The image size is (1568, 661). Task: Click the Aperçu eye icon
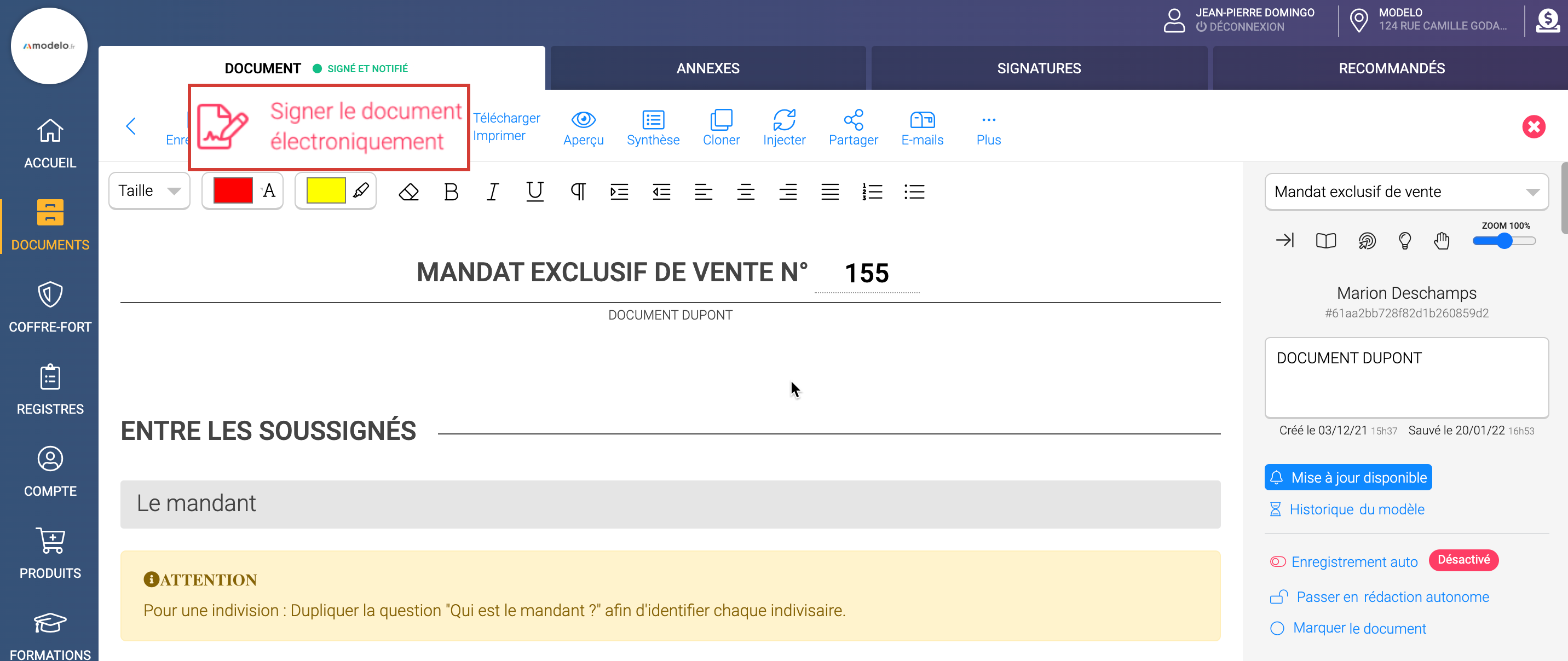[x=583, y=120]
